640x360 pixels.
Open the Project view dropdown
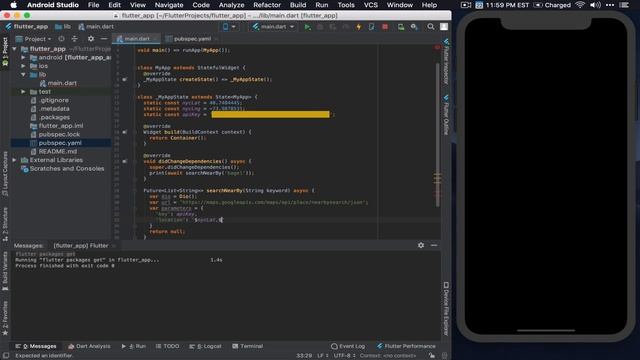pos(34,39)
